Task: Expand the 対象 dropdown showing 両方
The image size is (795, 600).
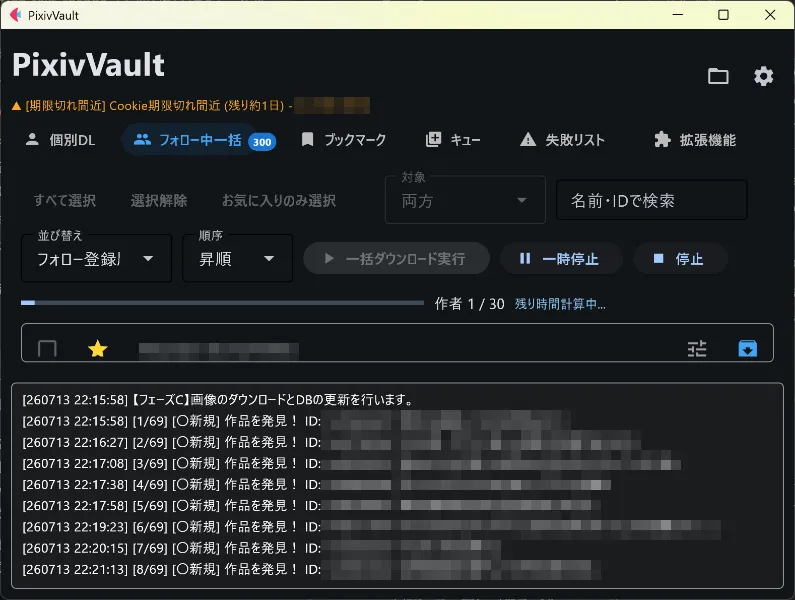Action: (465, 200)
